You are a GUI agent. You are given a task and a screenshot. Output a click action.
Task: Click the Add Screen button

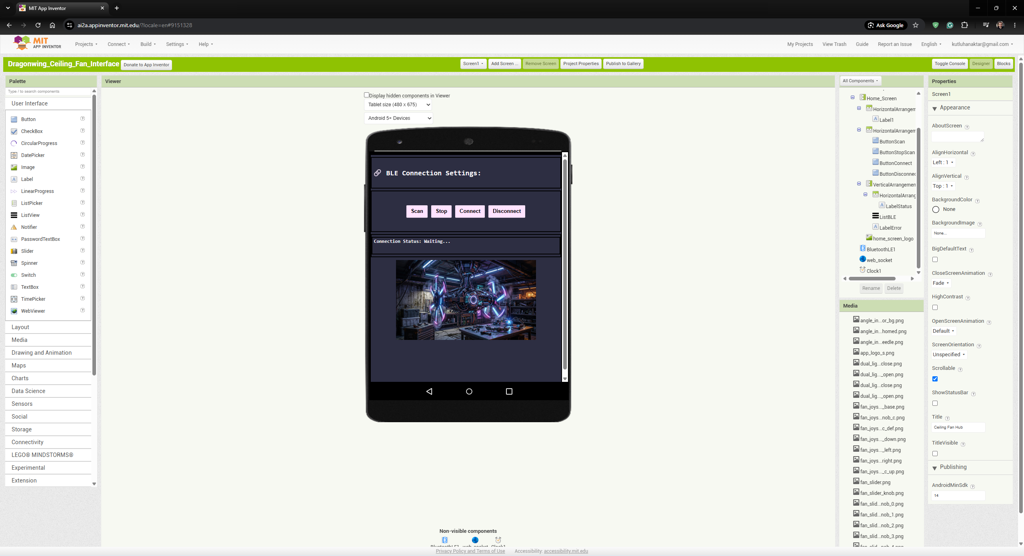(504, 63)
